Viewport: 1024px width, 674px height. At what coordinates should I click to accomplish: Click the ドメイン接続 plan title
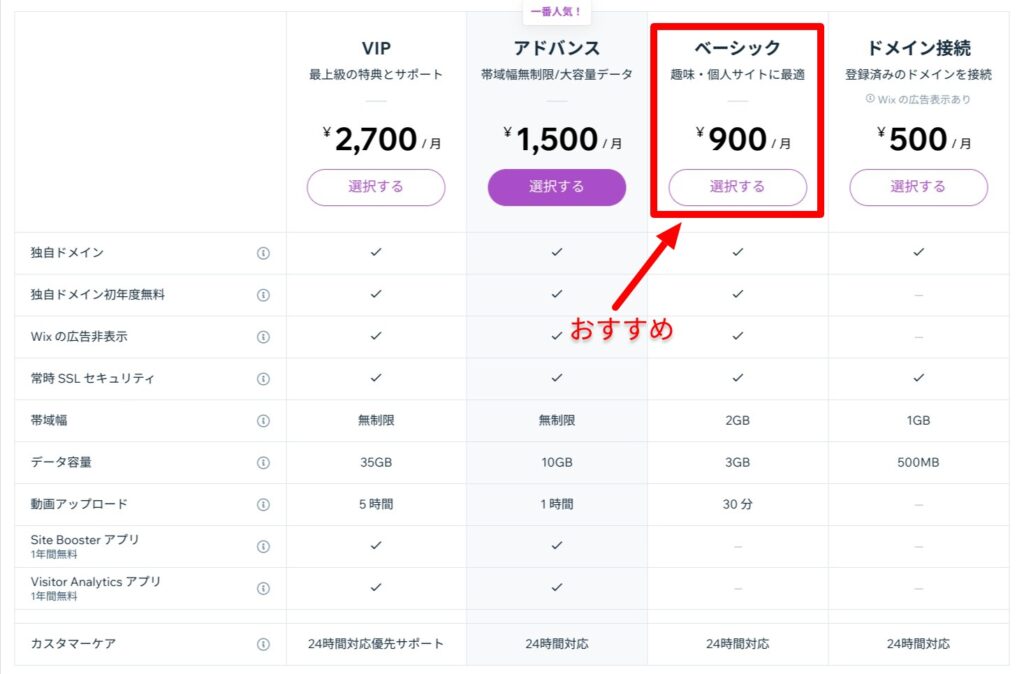919,48
